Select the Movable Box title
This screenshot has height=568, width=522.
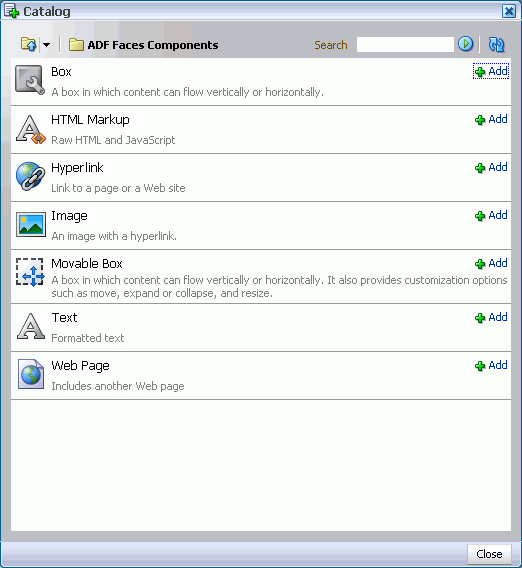[x=87, y=264]
